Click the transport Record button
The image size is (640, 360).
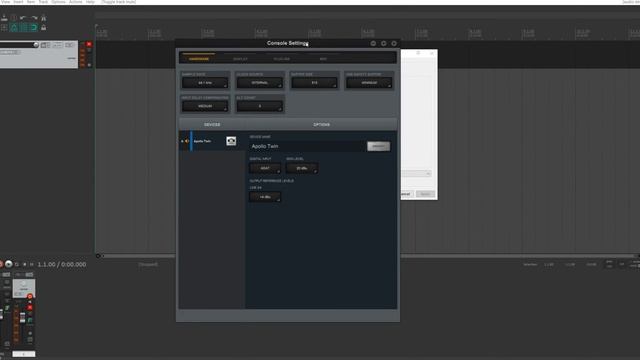click(x=1, y=264)
